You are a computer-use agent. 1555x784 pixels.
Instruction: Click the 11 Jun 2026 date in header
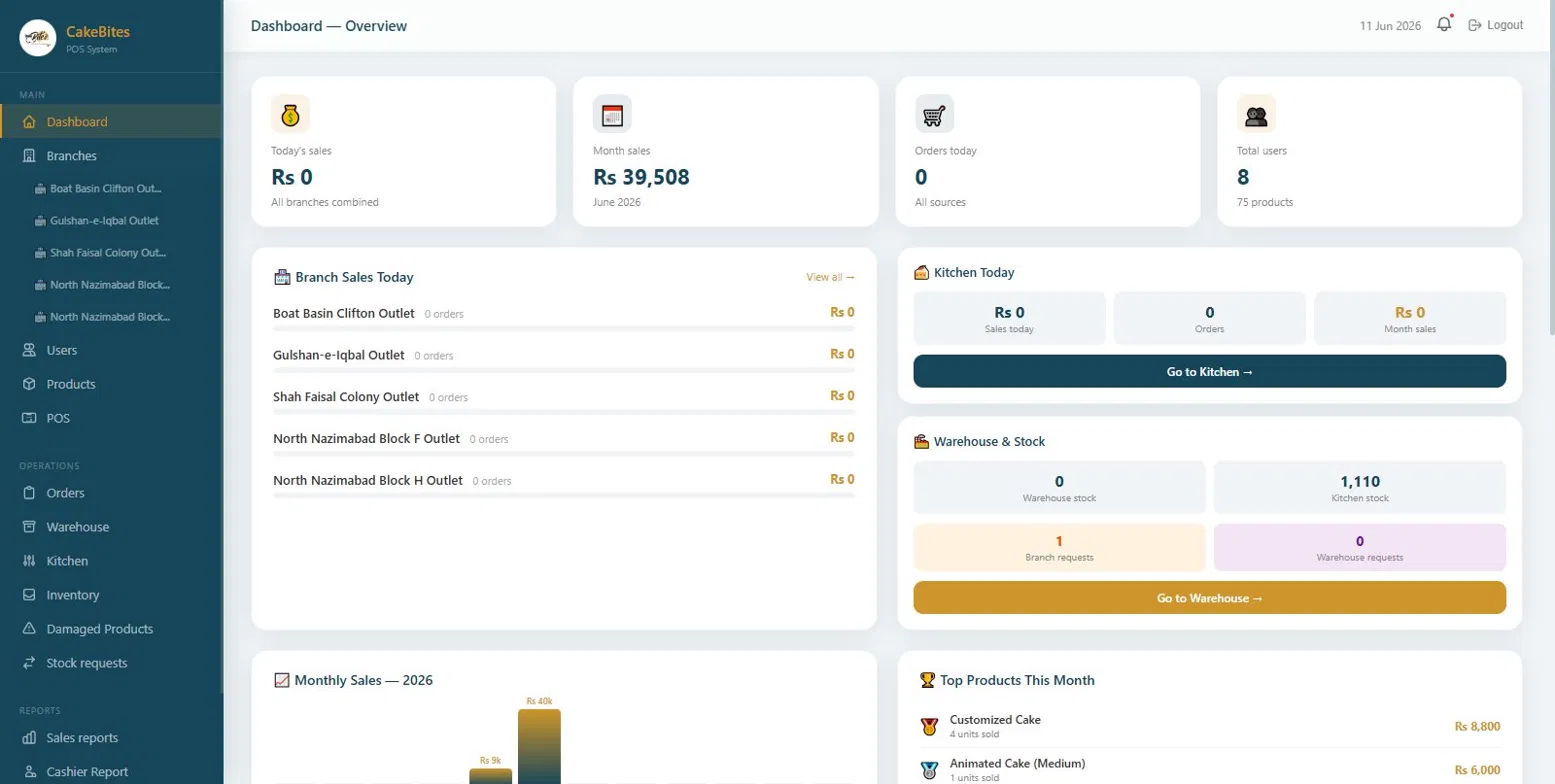(1390, 25)
